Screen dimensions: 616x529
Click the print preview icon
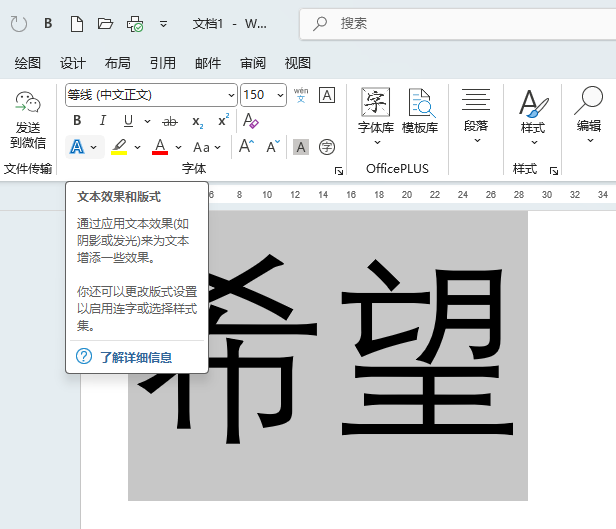[135, 24]
